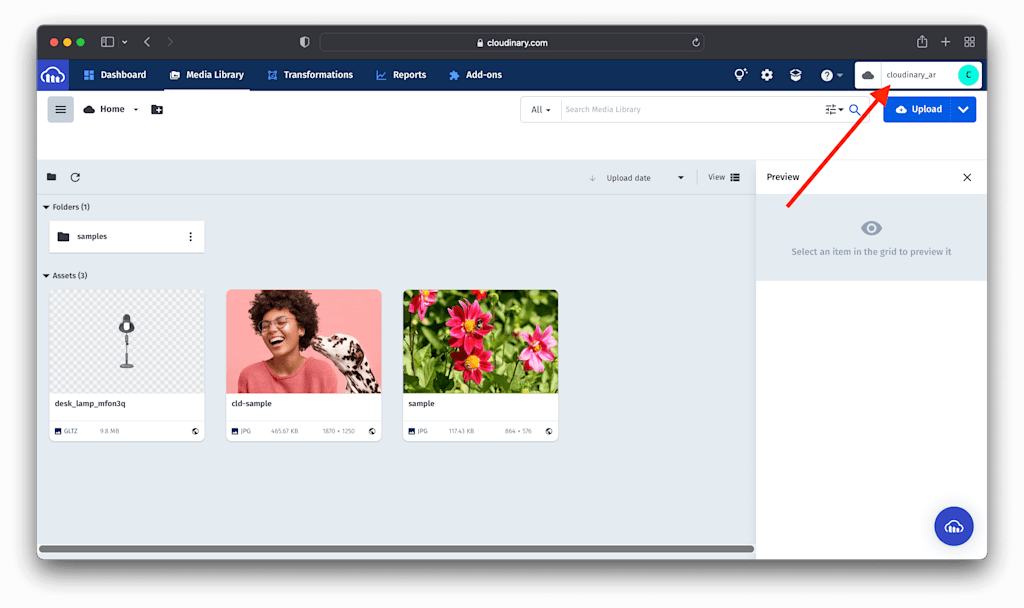Click the GLTZ type icon on desk_lamp card

coord(58,431)
